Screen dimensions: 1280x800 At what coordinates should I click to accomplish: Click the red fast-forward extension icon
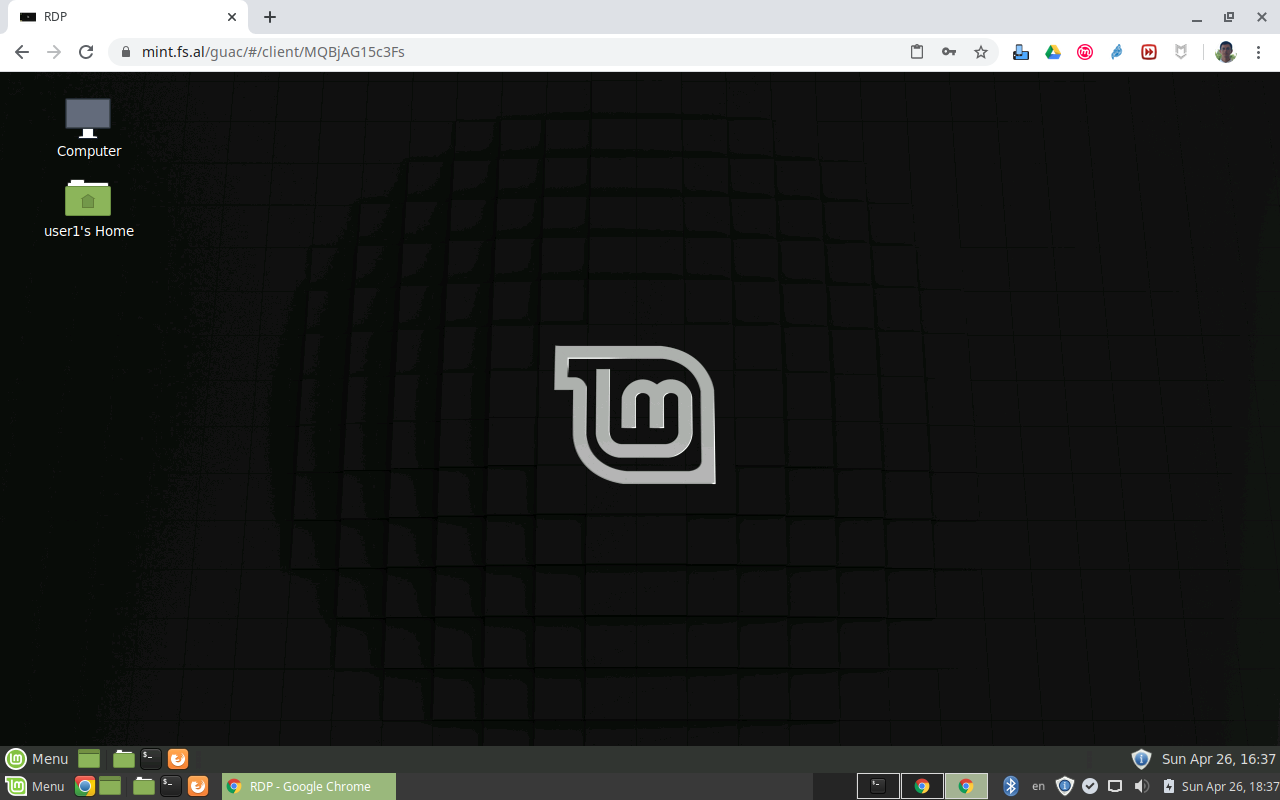[x=1149, y=52]
